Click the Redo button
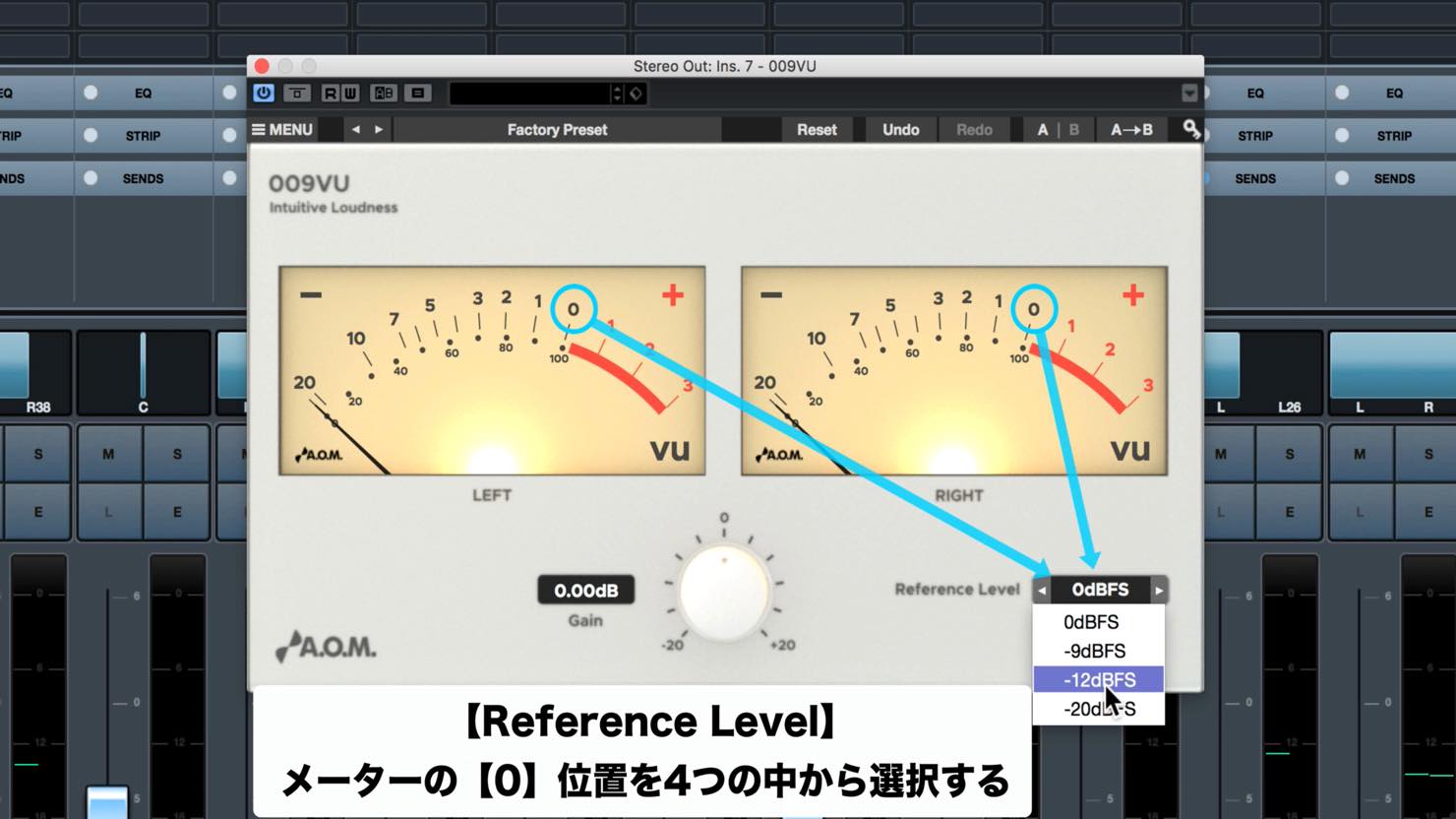Image resolution: width=1456 pixels, height=819 pixels. (974, 129)
